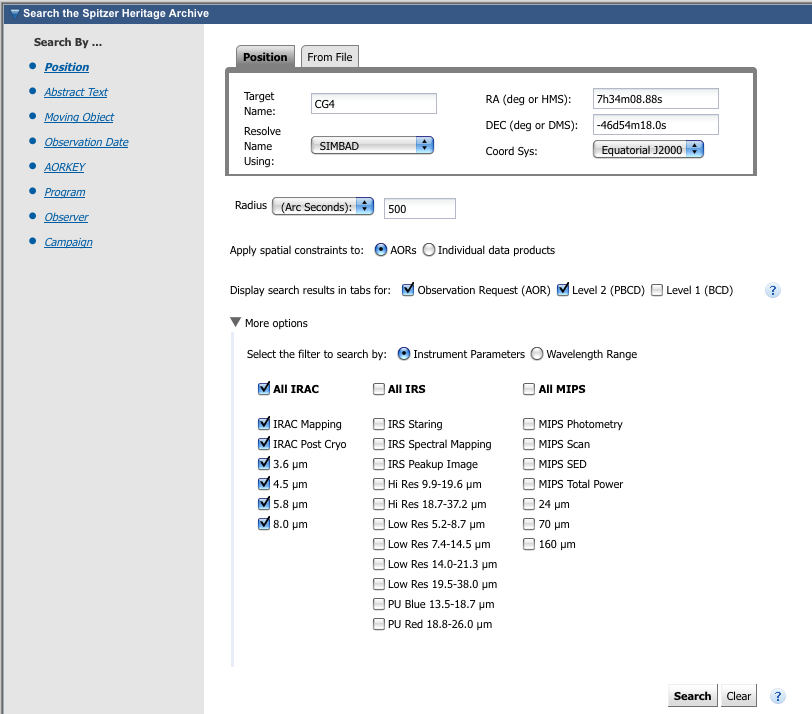Collapse the Search the Spitzer Heritage Archive panel
The width and height of the screenshot is (812, 714).
pos(14,12)
